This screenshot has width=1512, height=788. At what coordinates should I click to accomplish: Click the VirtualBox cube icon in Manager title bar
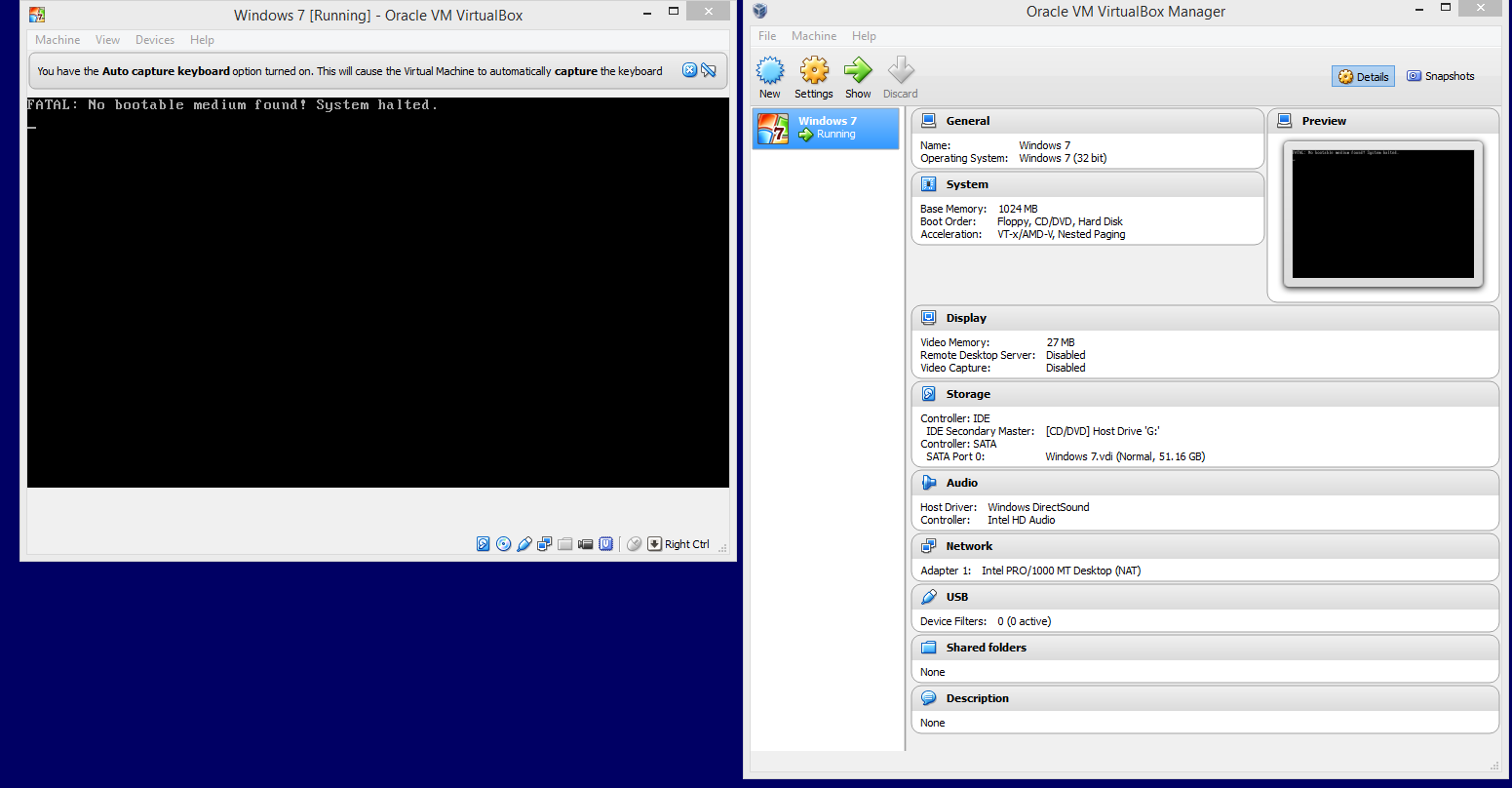760,12
